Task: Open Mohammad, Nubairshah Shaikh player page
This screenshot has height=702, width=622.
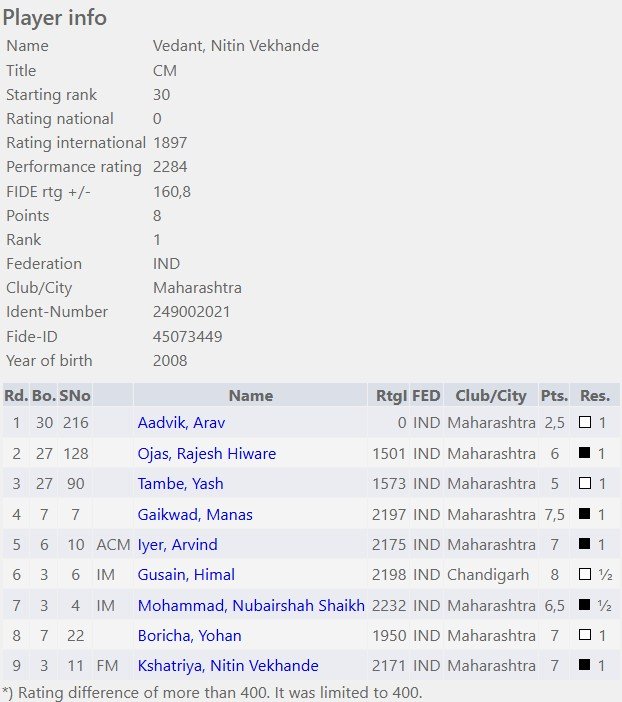Action: [x=251, y=605]
